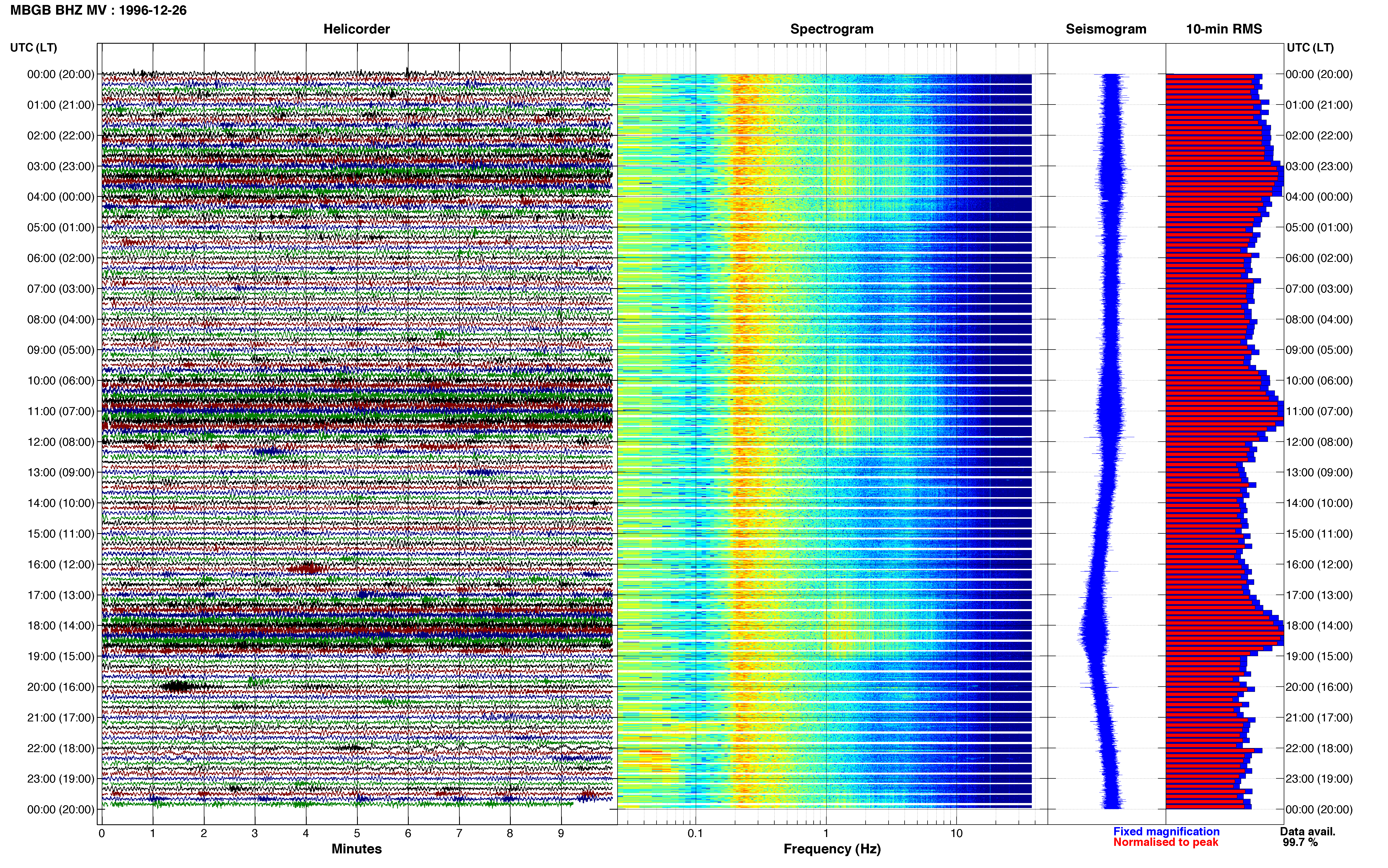Click 06:00 (02:00) label beside the RMS panel
This screenshot has width=1388, height=868.
(x=1319, y=258)
